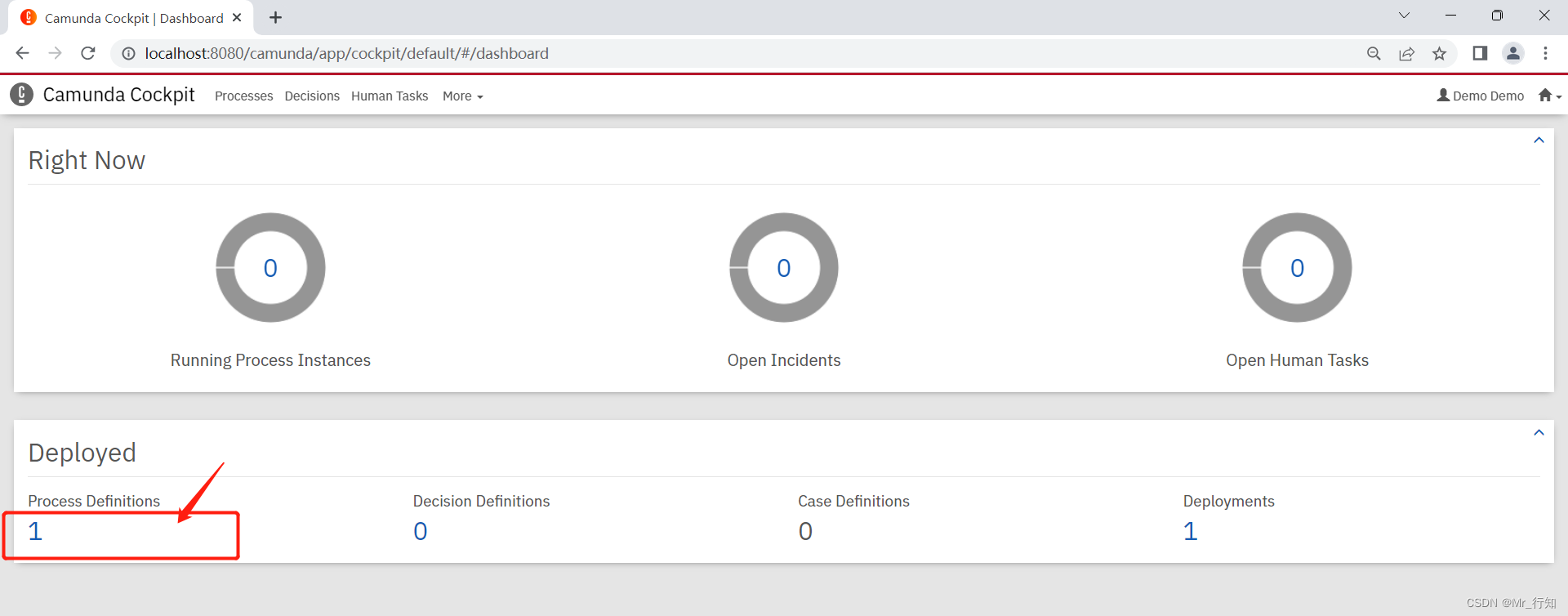Viewport: 1568px width, 616px height.
Task: Click the Case Definitions count 0
Action: tap(805, 531)
